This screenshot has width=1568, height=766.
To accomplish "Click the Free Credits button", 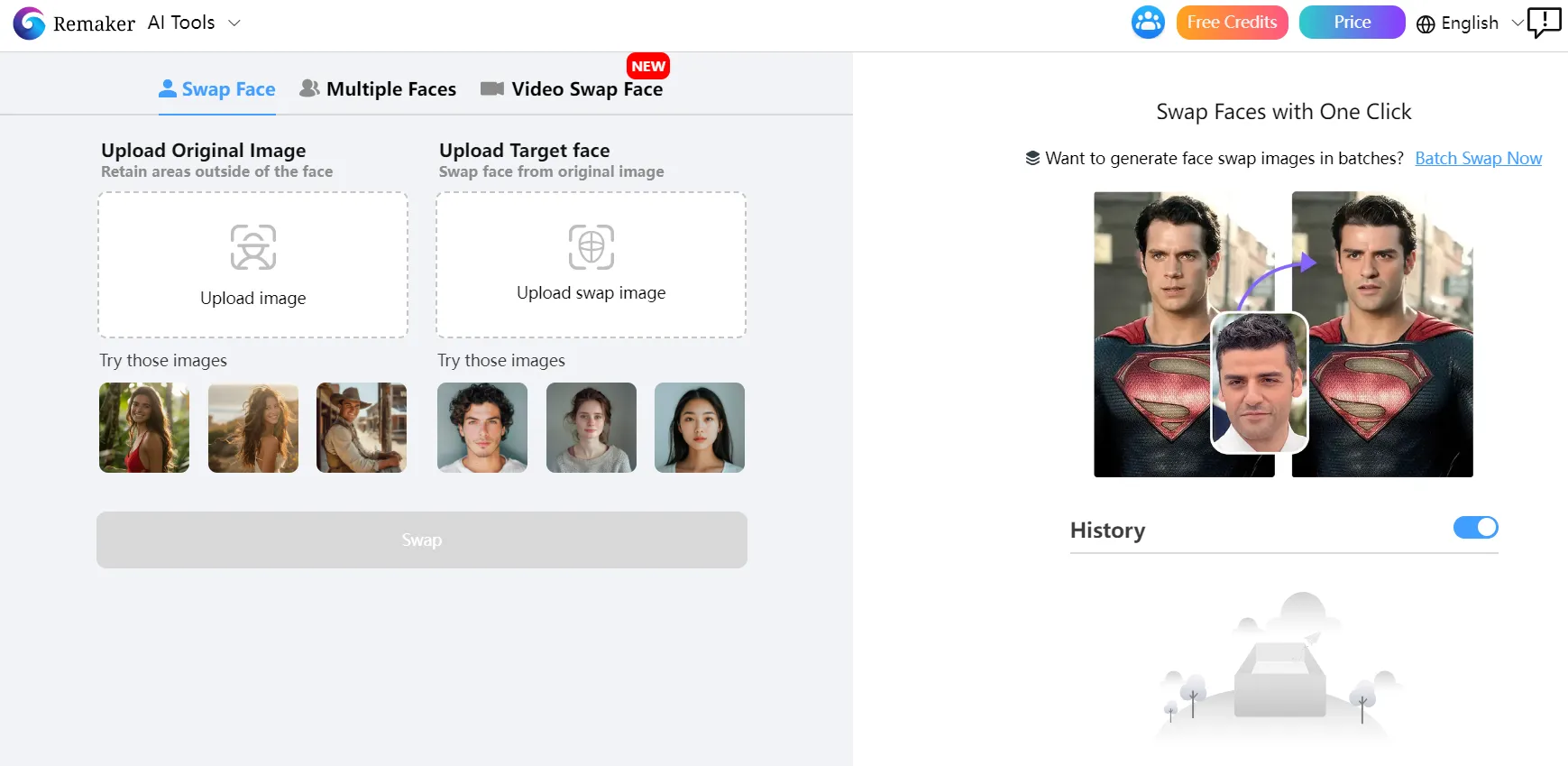I will [1232, 23].
